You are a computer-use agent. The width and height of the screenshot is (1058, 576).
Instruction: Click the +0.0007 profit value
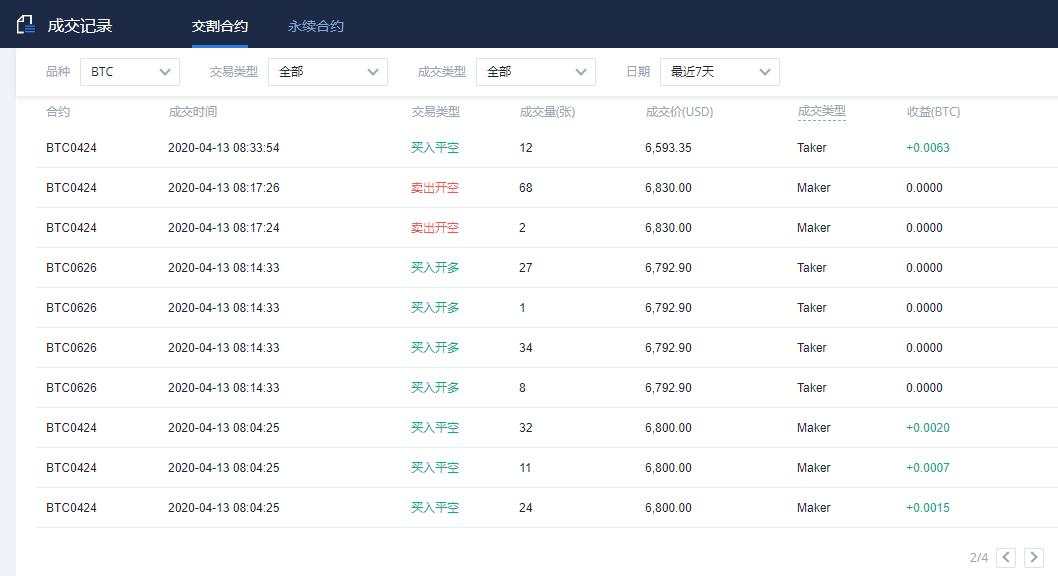click(928, 467)
